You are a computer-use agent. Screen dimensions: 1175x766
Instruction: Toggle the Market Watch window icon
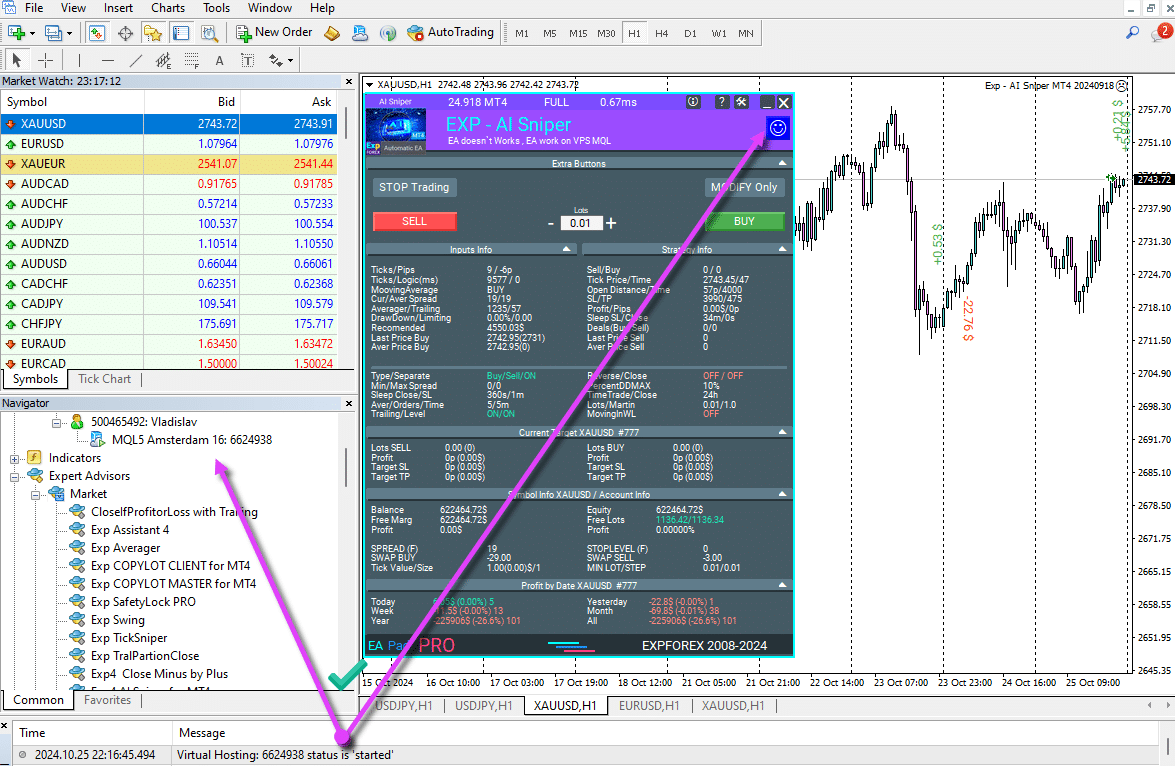click(97, 33)
